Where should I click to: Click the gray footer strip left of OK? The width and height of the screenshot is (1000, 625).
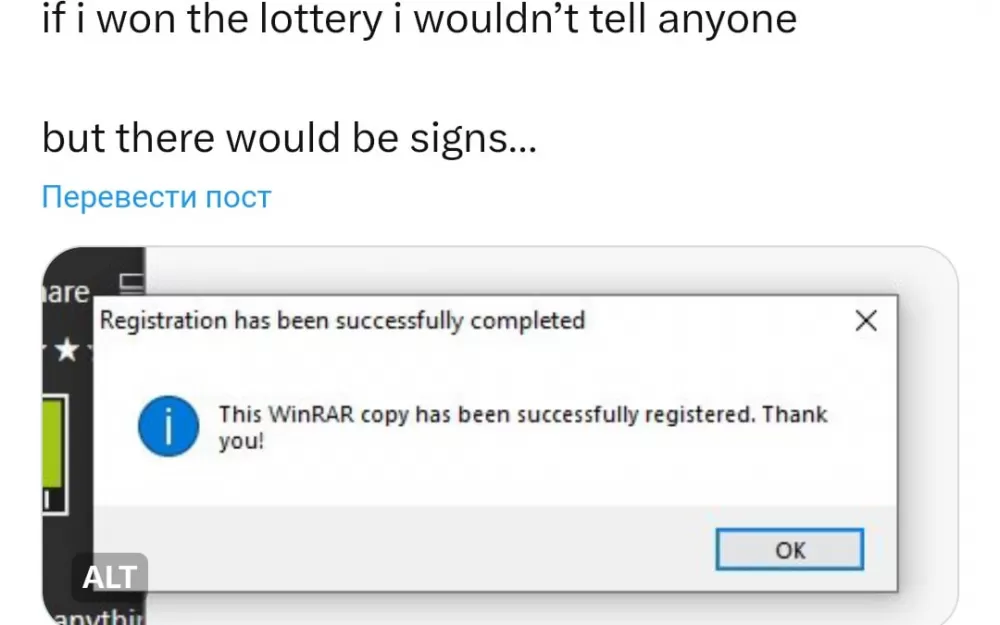pos(404,548)
